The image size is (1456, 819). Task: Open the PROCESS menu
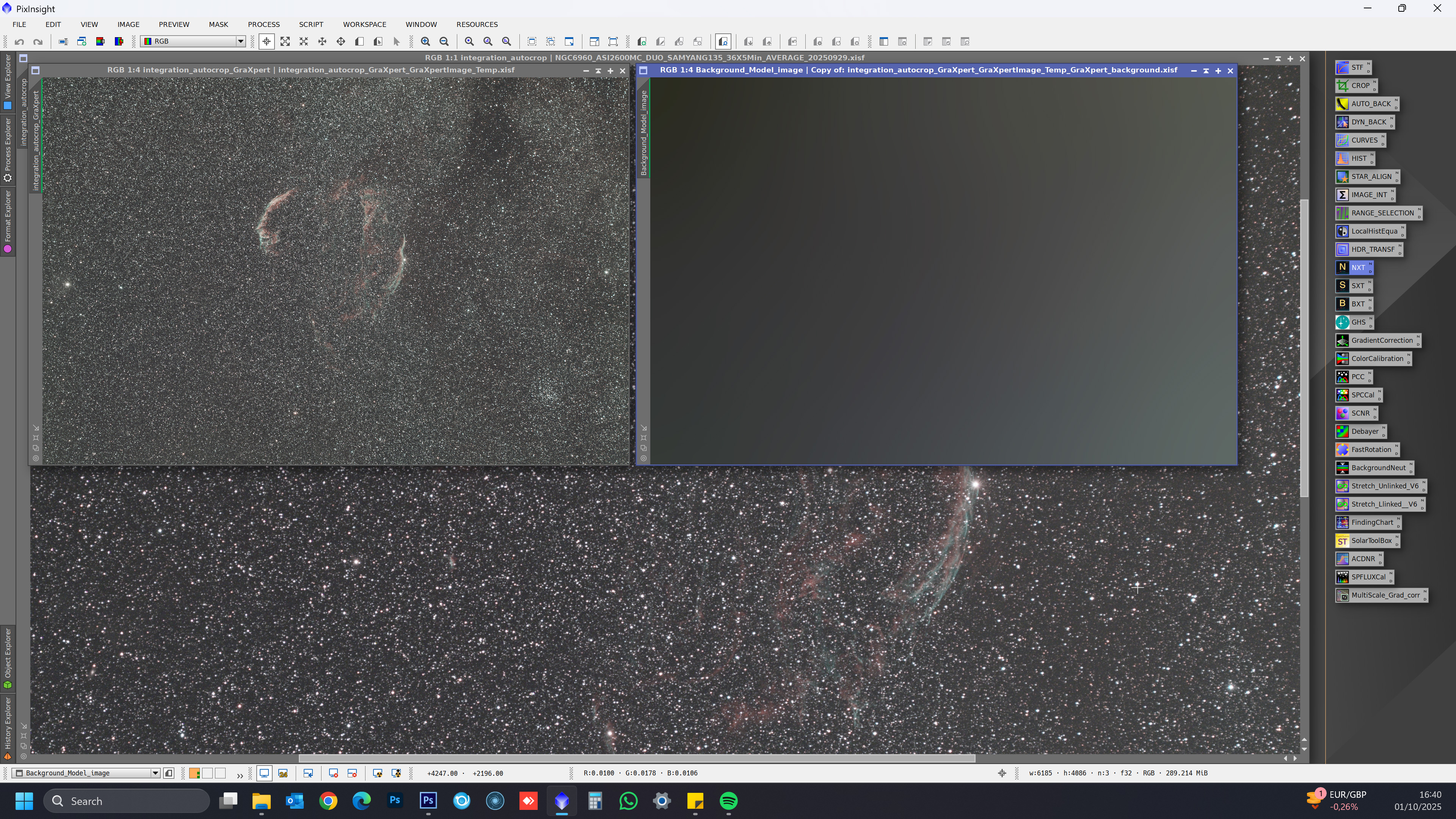pos(264,24)
